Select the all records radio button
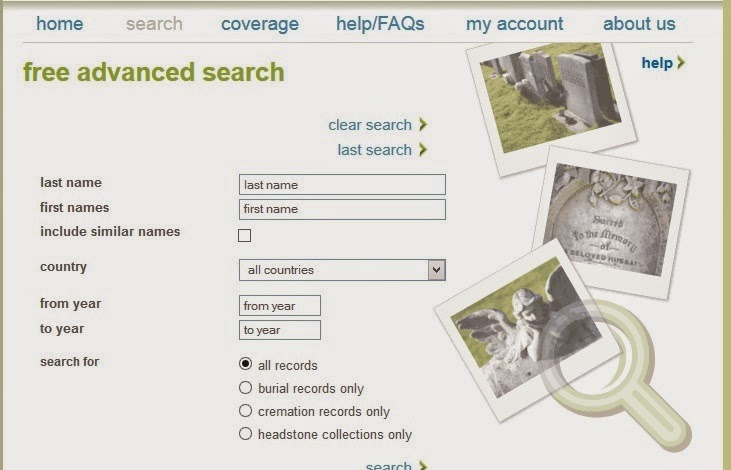 click(x=245, y=364)
